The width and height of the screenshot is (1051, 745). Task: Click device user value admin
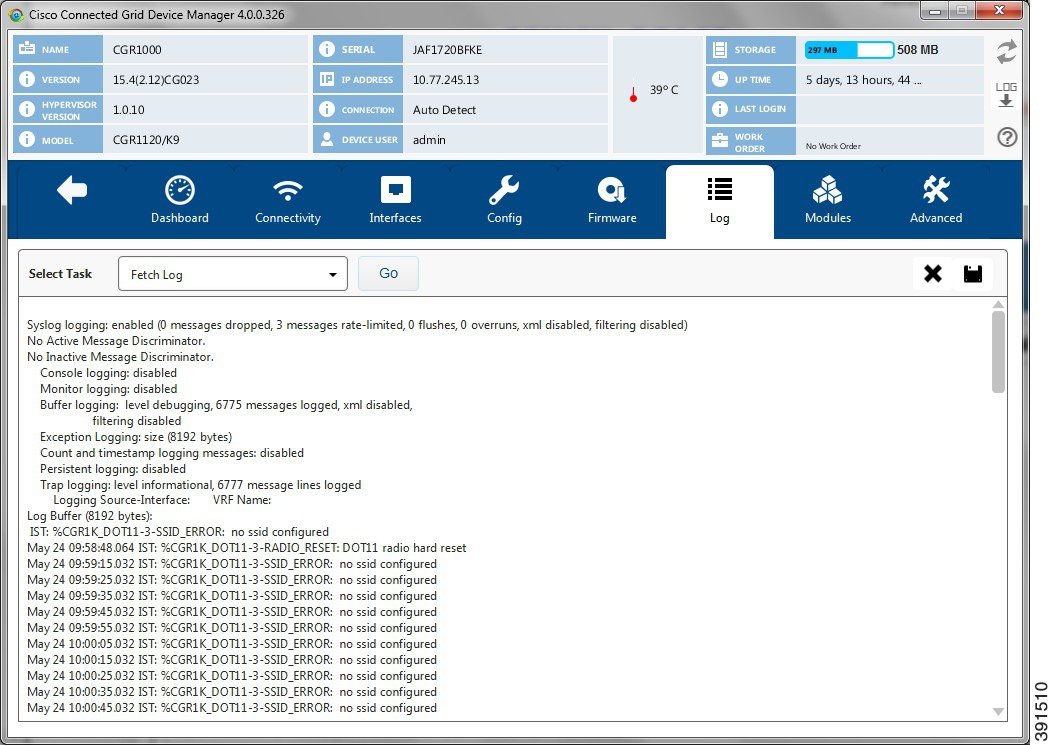[429, 140]
